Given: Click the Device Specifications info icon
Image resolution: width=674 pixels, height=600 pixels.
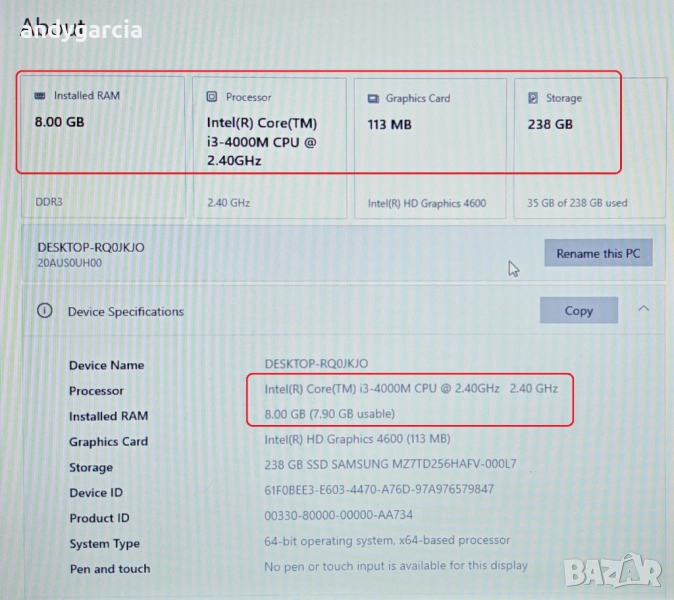Looking at the screenshot, I should [x=44, y=311].
